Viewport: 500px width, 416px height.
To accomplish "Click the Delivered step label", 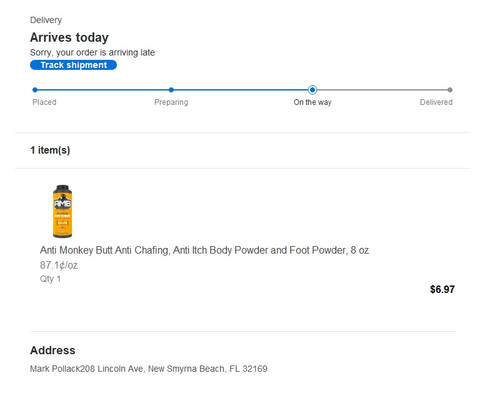I will point(436,102).
